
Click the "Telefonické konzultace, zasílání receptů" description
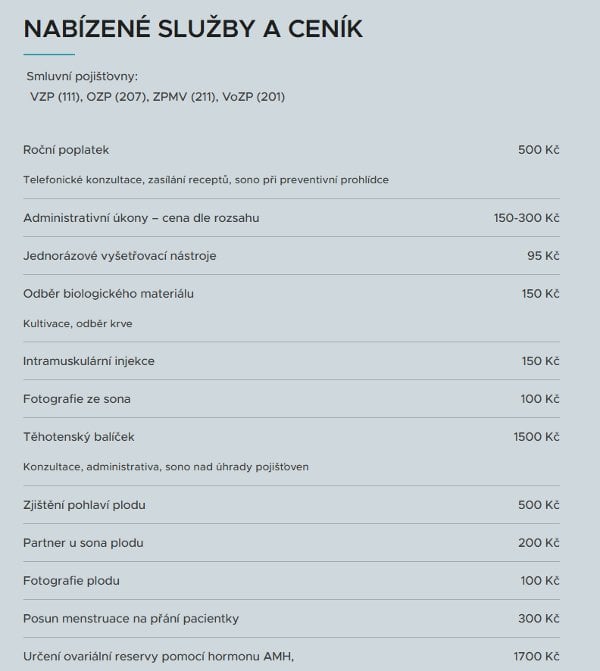point(205,180)
